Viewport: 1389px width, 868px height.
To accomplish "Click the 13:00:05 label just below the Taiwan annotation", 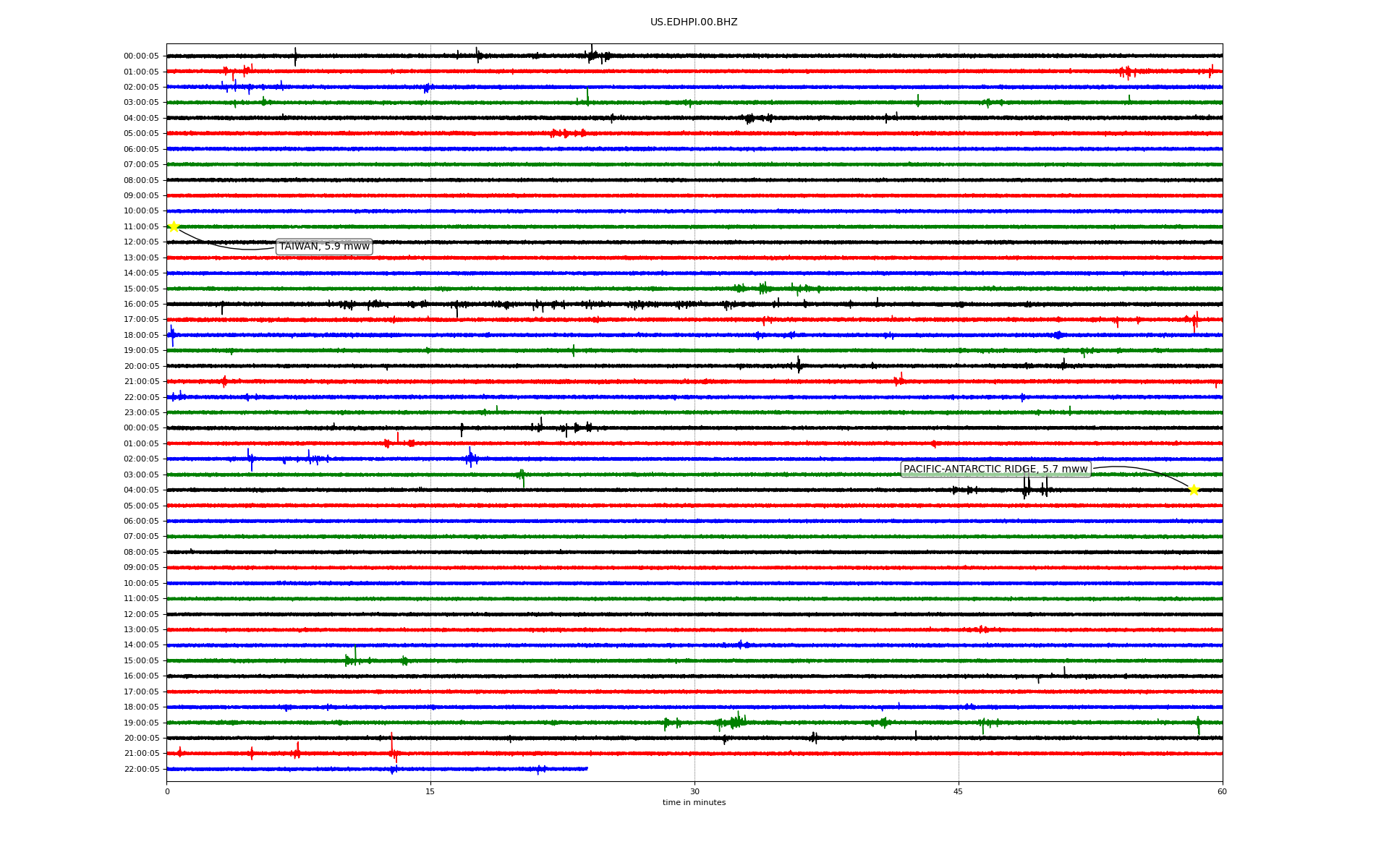I will click(141, 258).
